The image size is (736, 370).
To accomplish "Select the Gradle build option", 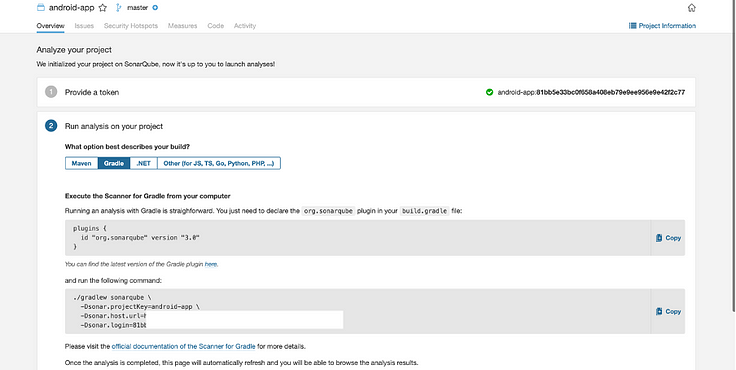I will click(x=114, y=163).
